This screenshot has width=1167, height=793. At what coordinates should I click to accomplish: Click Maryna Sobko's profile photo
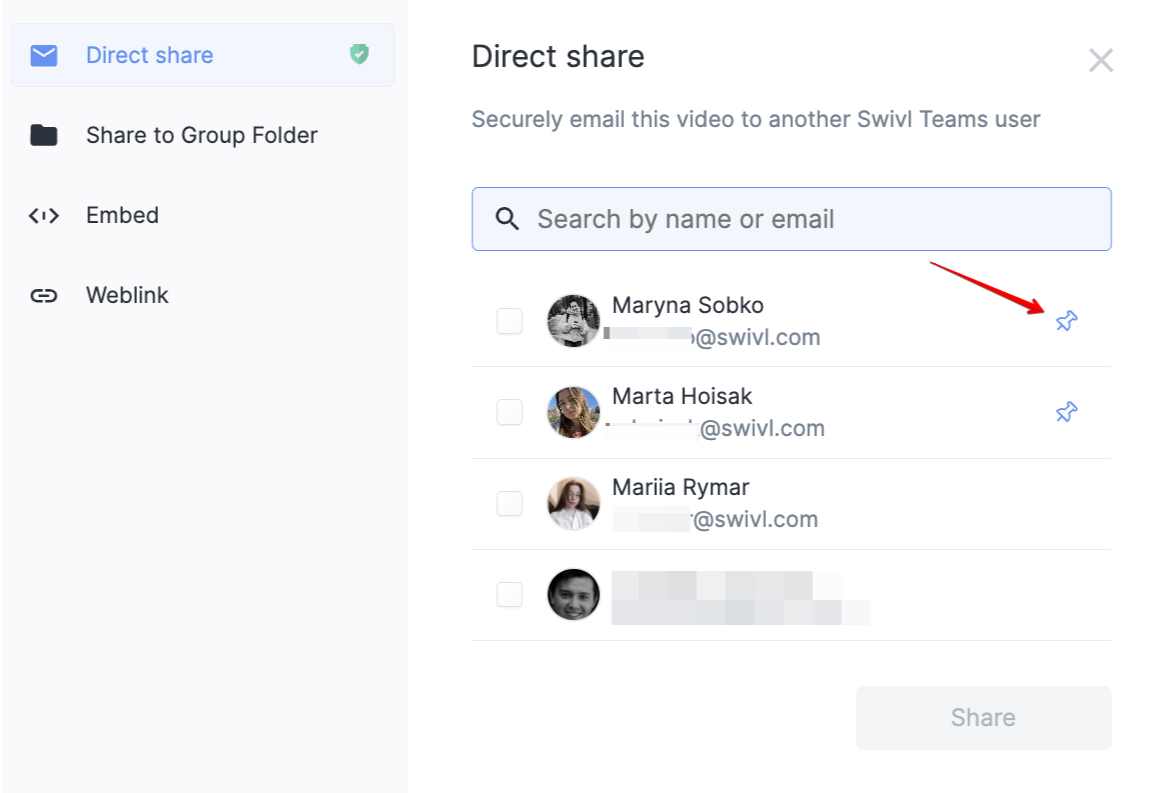[573, 321]
